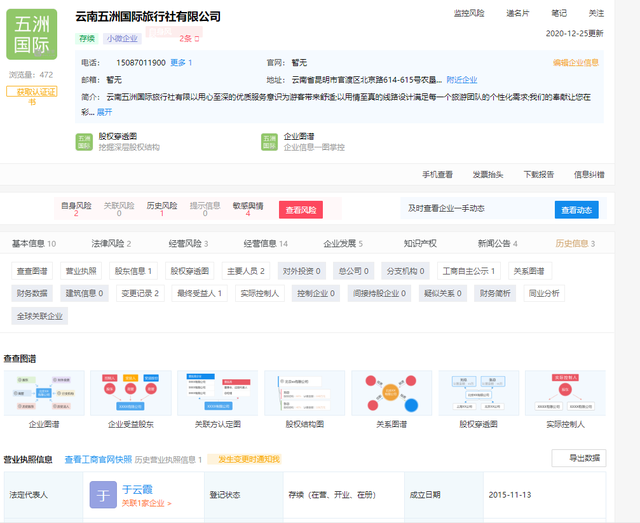The width and height of the screenshot is (640, 523).
Task: Click 导出数据 button
Action: [x=579, y=458]
